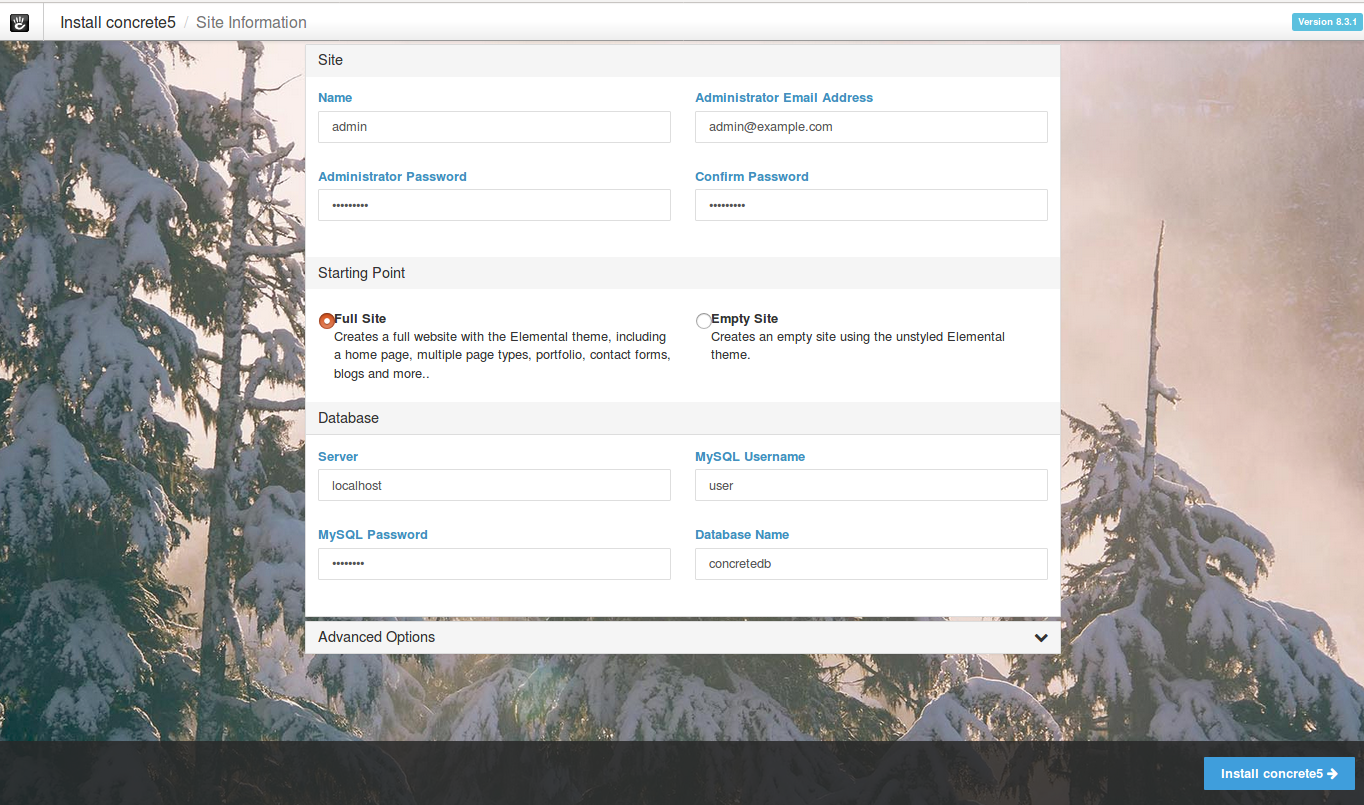
Task: Focus the site Name input field
Action: pyautogui.click(x=494, y=127)
